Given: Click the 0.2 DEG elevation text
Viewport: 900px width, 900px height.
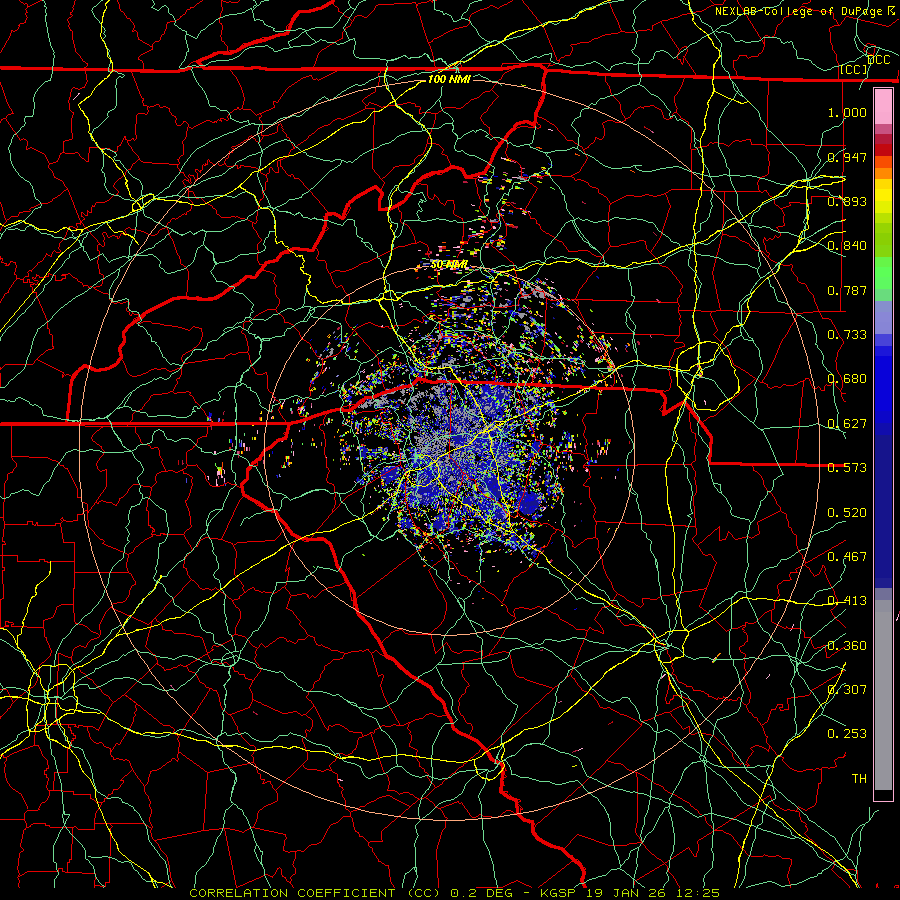Looking at the screenshot, I should [481, 893].
